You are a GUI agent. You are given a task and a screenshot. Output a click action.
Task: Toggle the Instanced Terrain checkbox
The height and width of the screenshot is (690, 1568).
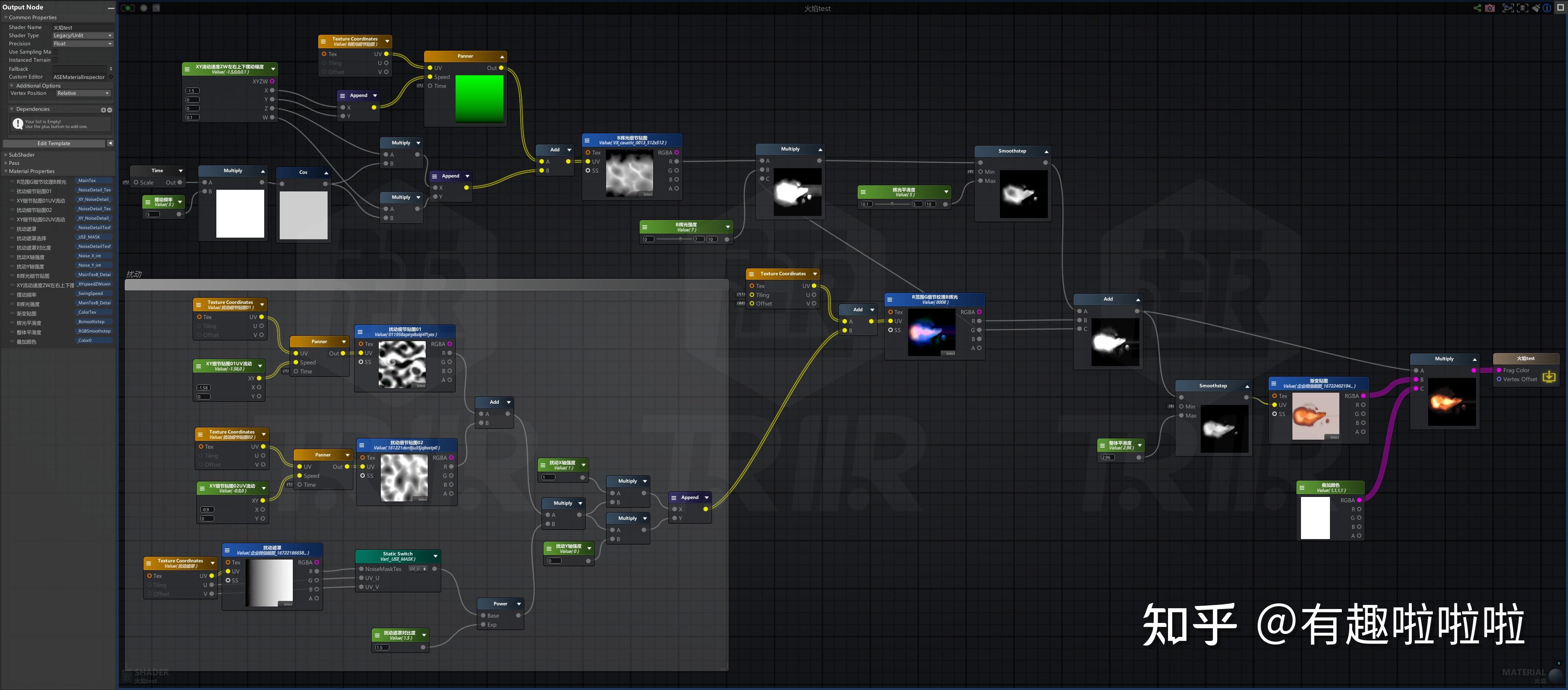click(56, 60)
